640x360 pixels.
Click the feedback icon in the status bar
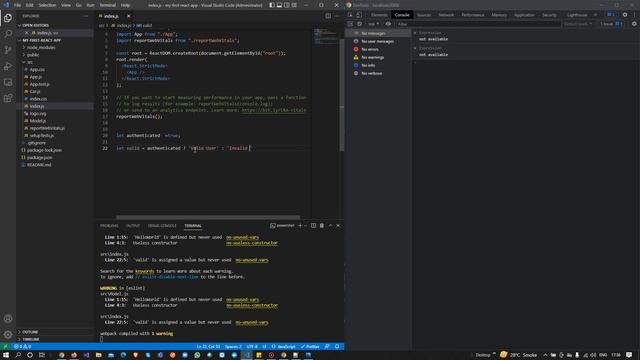tap(327, 347)
